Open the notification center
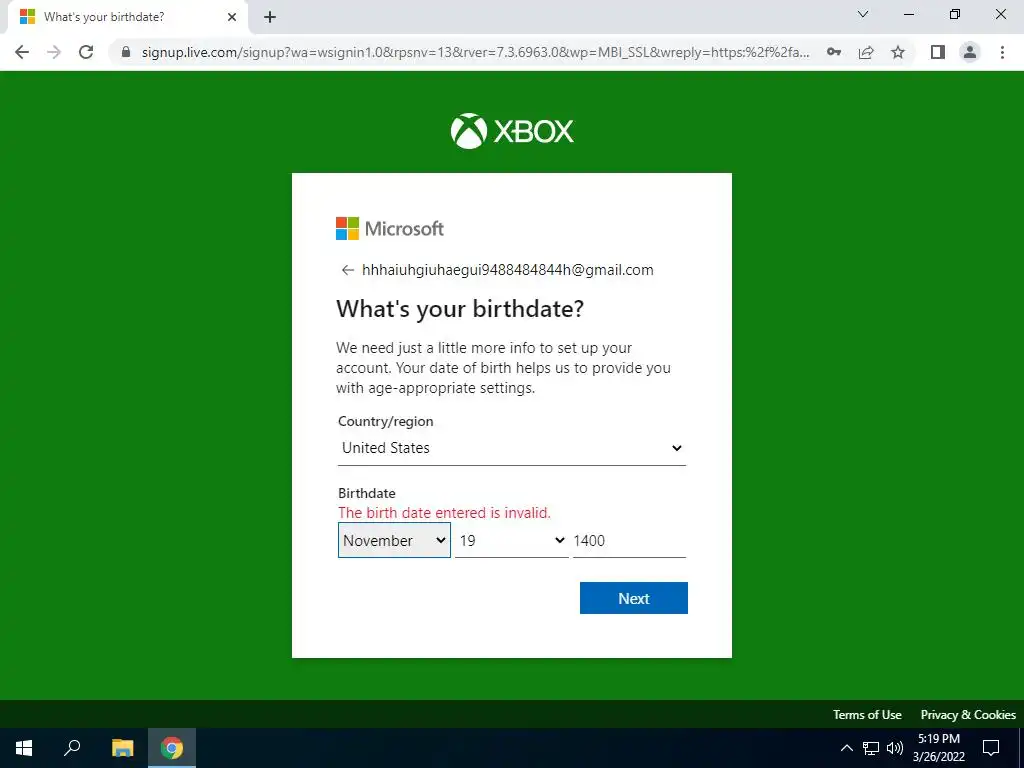This screenshot has height=768, width=1024. pyautogui.click(x=991, y=748)
